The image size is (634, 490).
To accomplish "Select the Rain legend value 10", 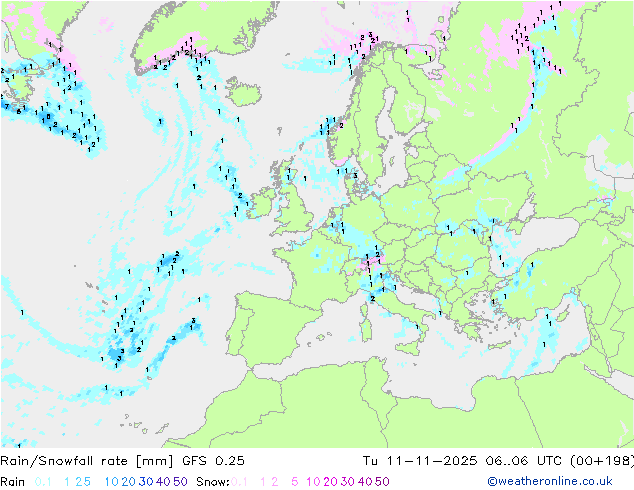I will (x=112, y=482).
